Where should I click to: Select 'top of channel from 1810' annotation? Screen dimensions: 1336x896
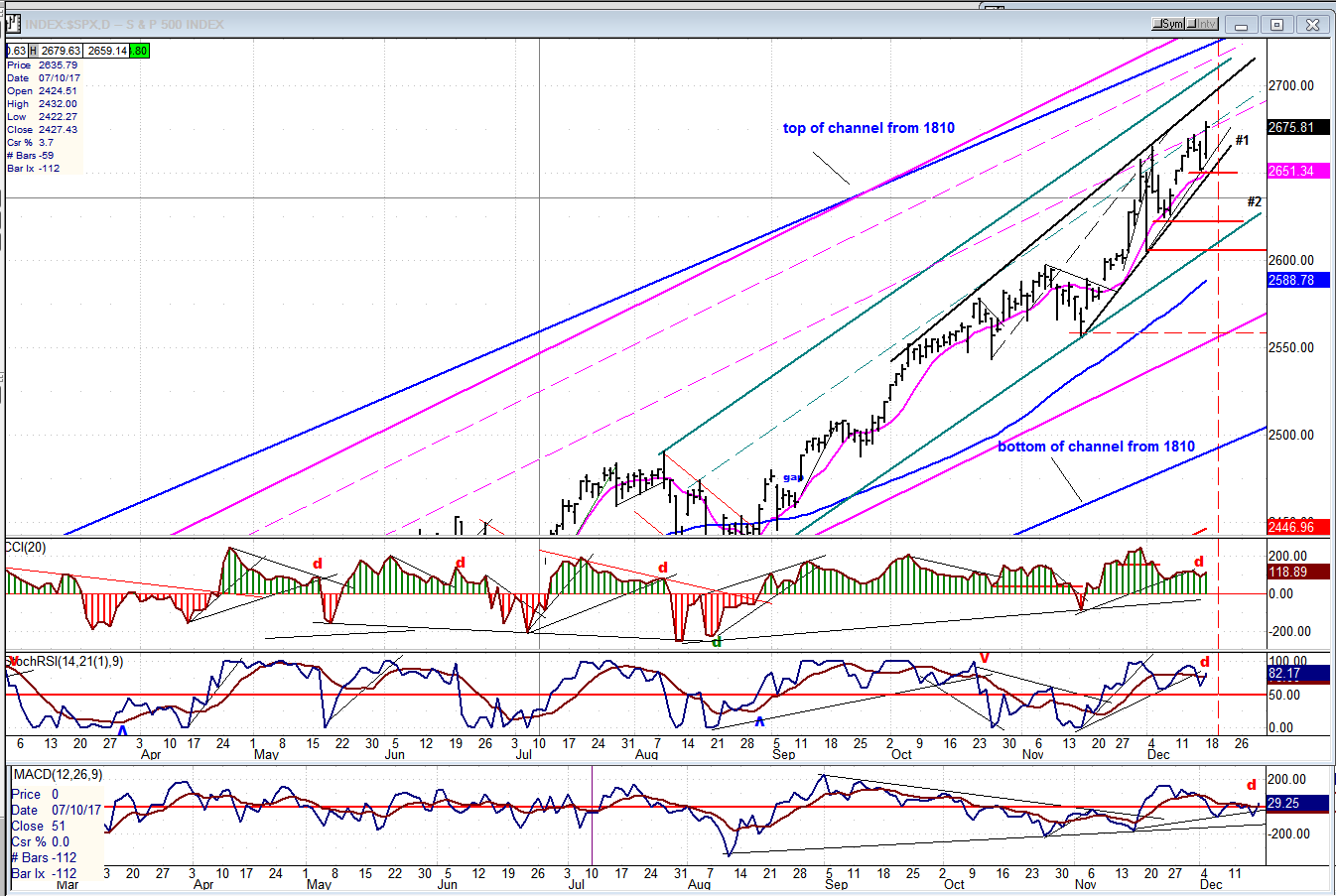[x=868, y=128]
